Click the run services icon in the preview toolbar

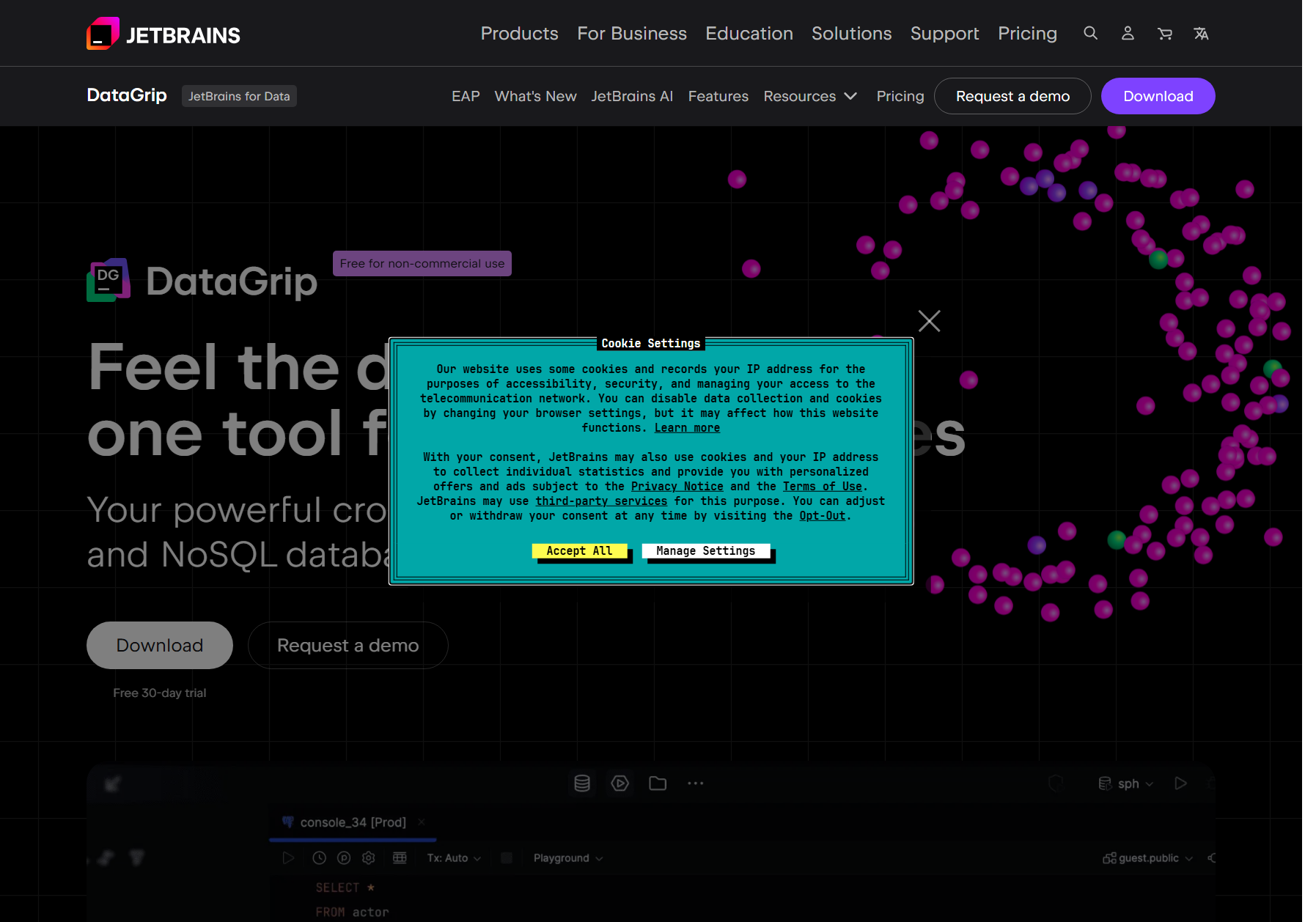click(x=620, y=783)
